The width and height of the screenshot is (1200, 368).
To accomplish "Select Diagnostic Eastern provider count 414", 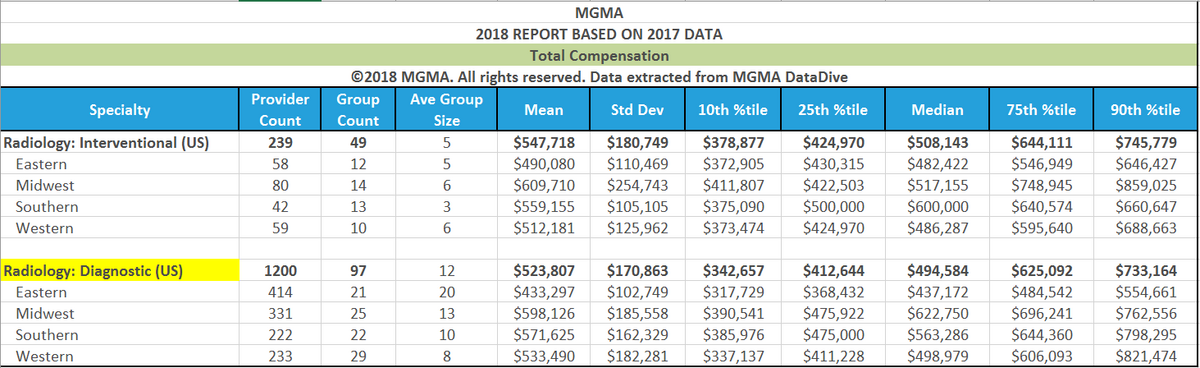I will 281,293.
